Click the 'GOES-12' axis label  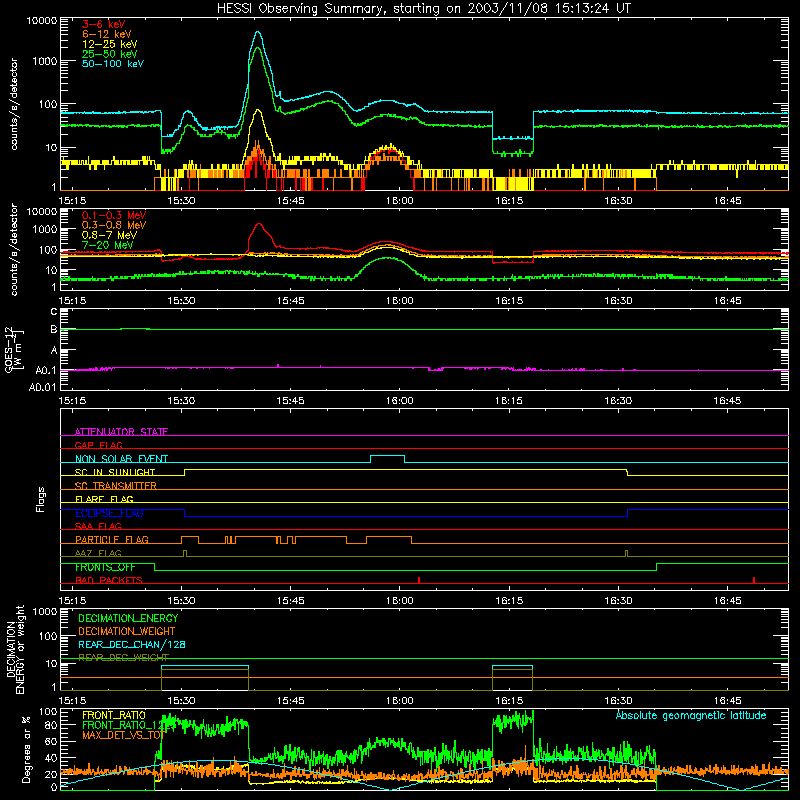point(9,349)
